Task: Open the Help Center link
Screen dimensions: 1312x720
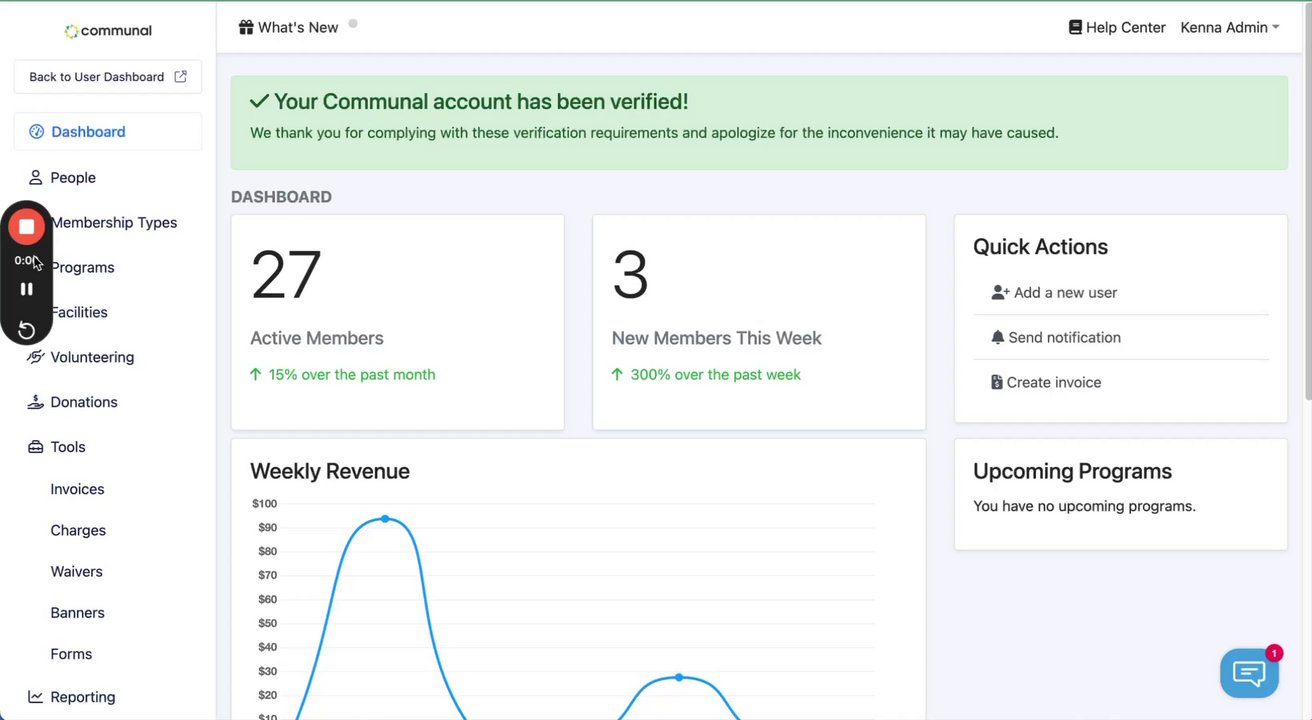Action: [x=1116, y=28]
